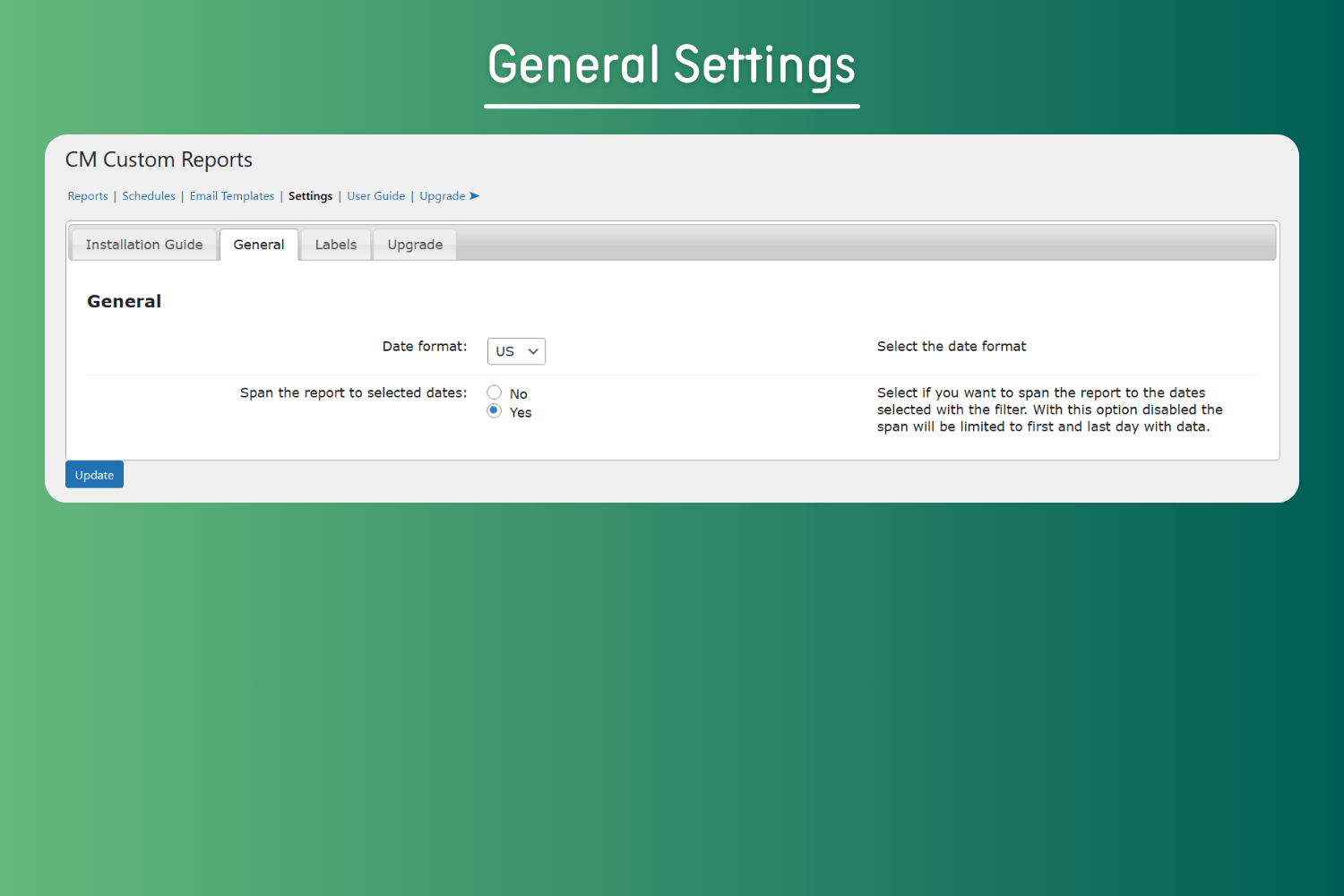Click the Settings navigation item
The width and height of the screenshot is (1344, 896).
[310, 196]
